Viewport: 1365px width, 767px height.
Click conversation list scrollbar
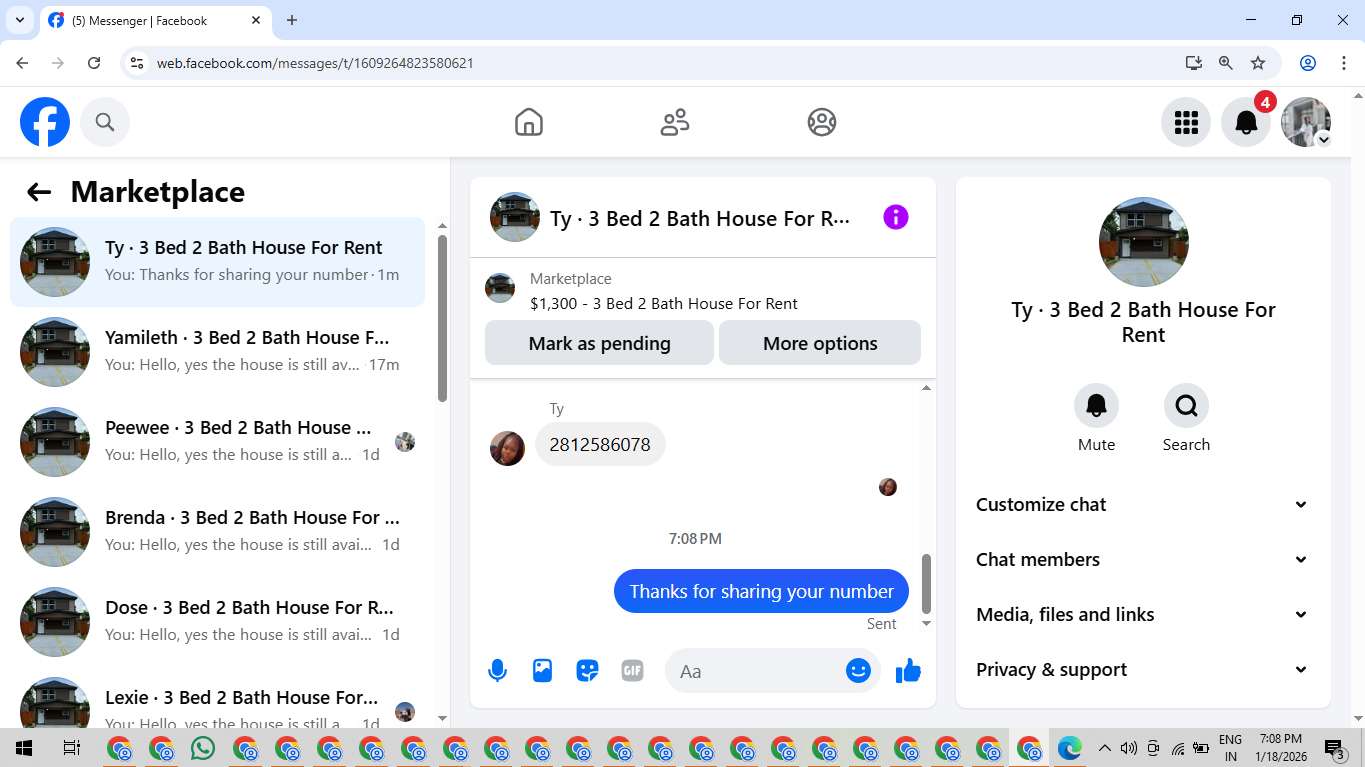tap(442, 318)
